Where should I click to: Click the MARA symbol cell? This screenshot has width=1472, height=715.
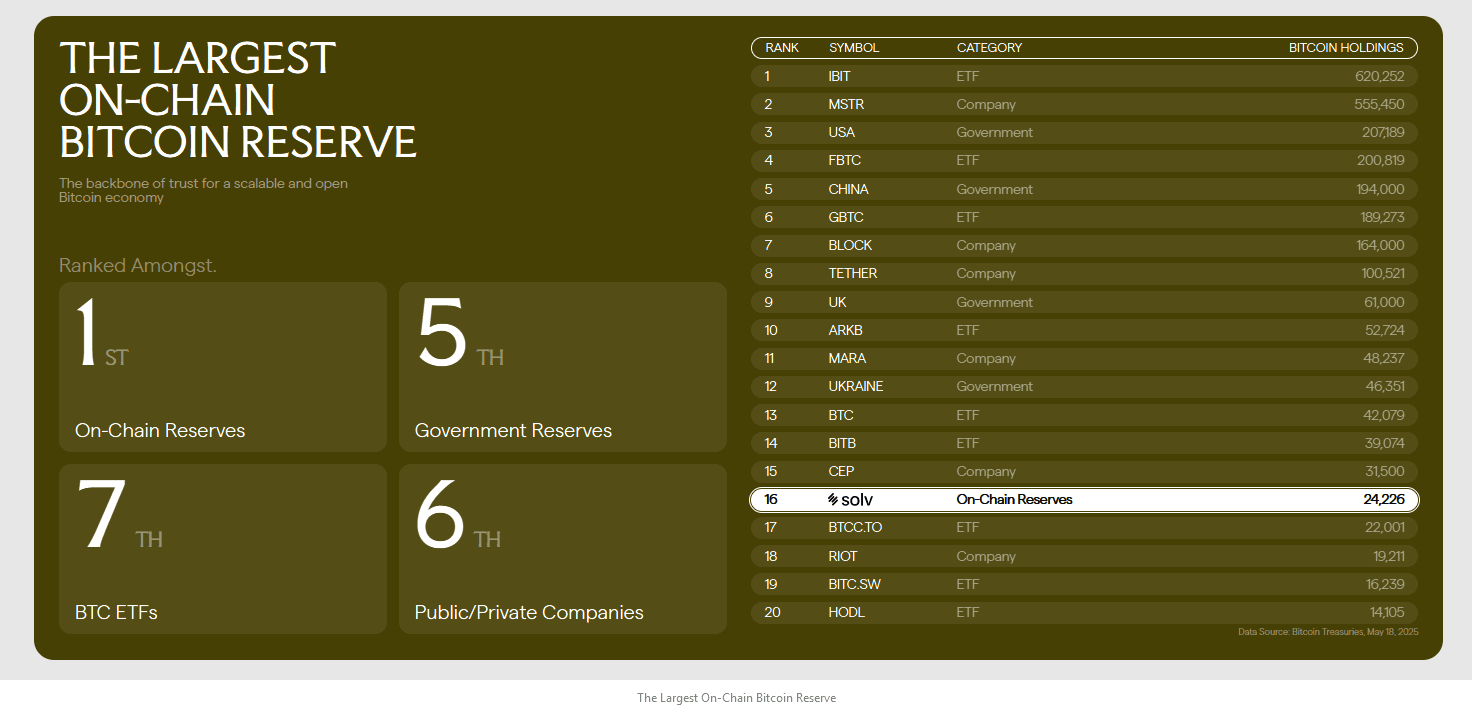click(847, 358)
